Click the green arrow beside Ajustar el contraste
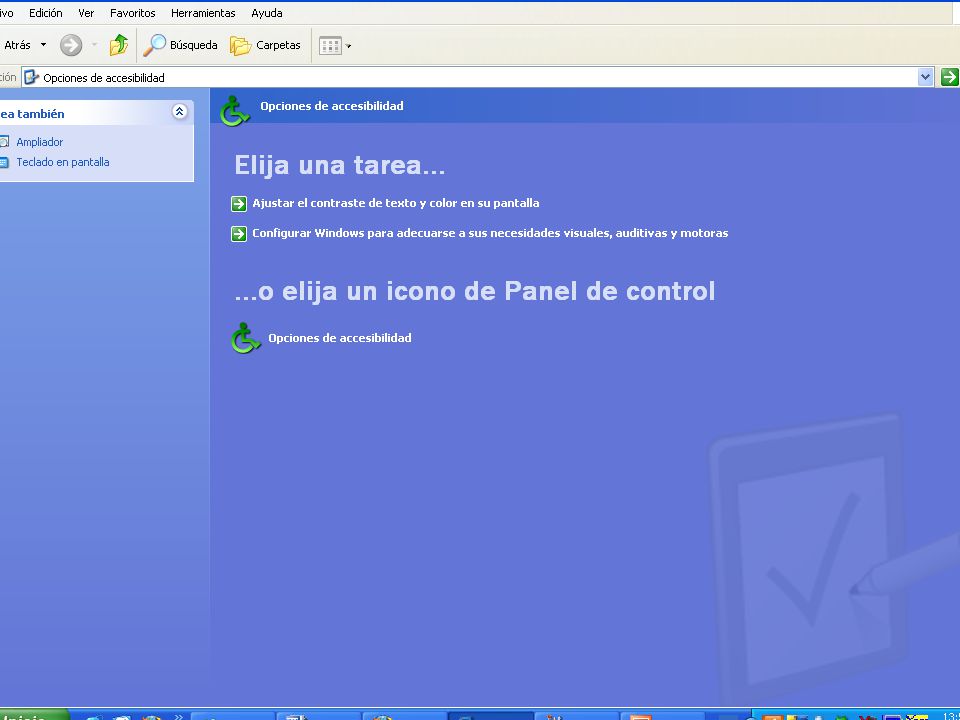 239,204
